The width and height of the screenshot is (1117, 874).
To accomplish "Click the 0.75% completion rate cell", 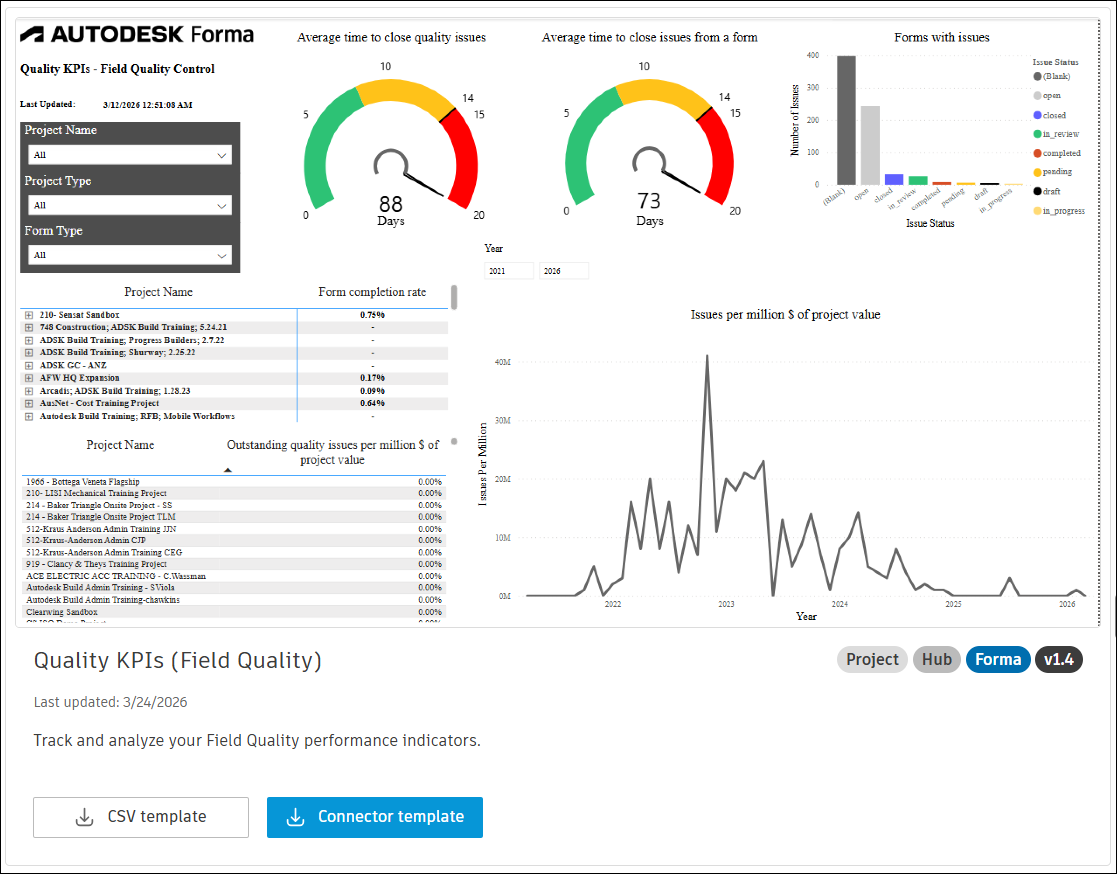I will [372, 315].
